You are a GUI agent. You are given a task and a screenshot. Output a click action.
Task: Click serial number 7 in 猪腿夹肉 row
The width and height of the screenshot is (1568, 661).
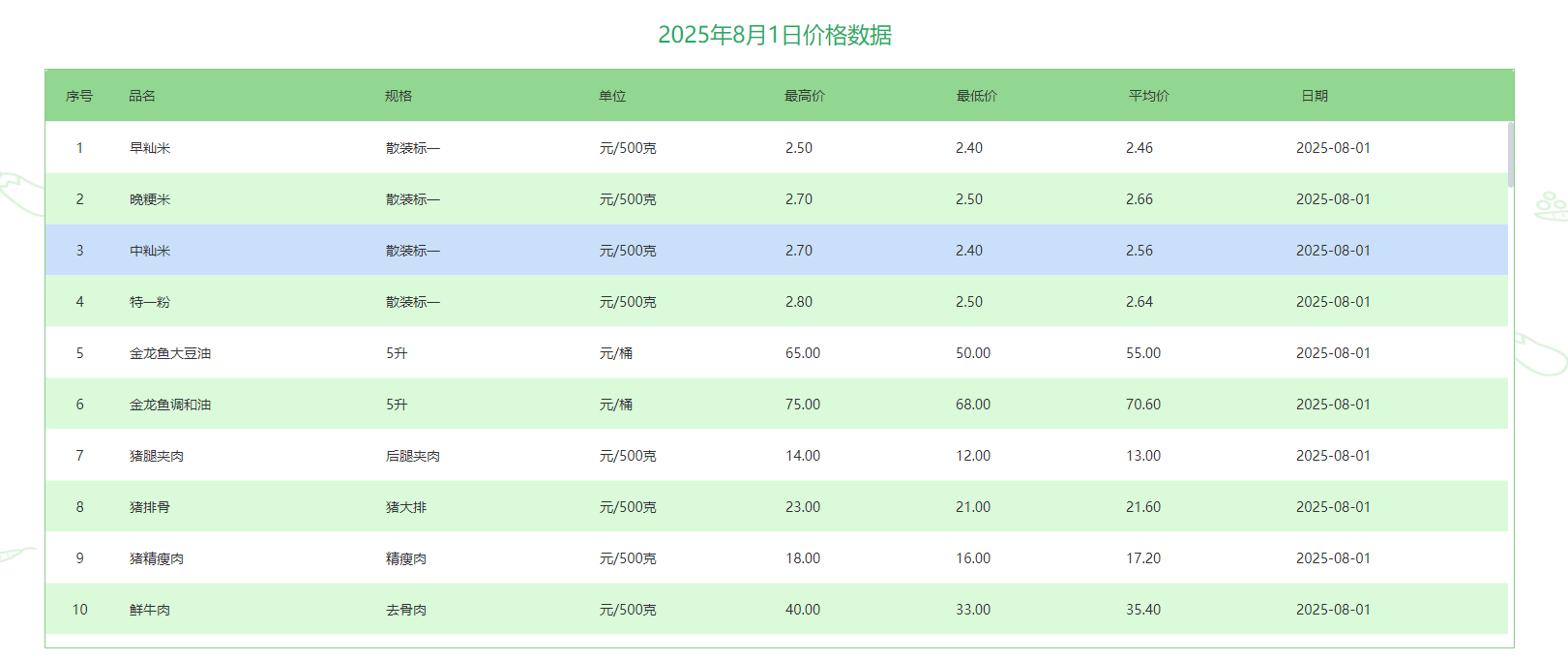pyautogui.click(x=79, y=456)
